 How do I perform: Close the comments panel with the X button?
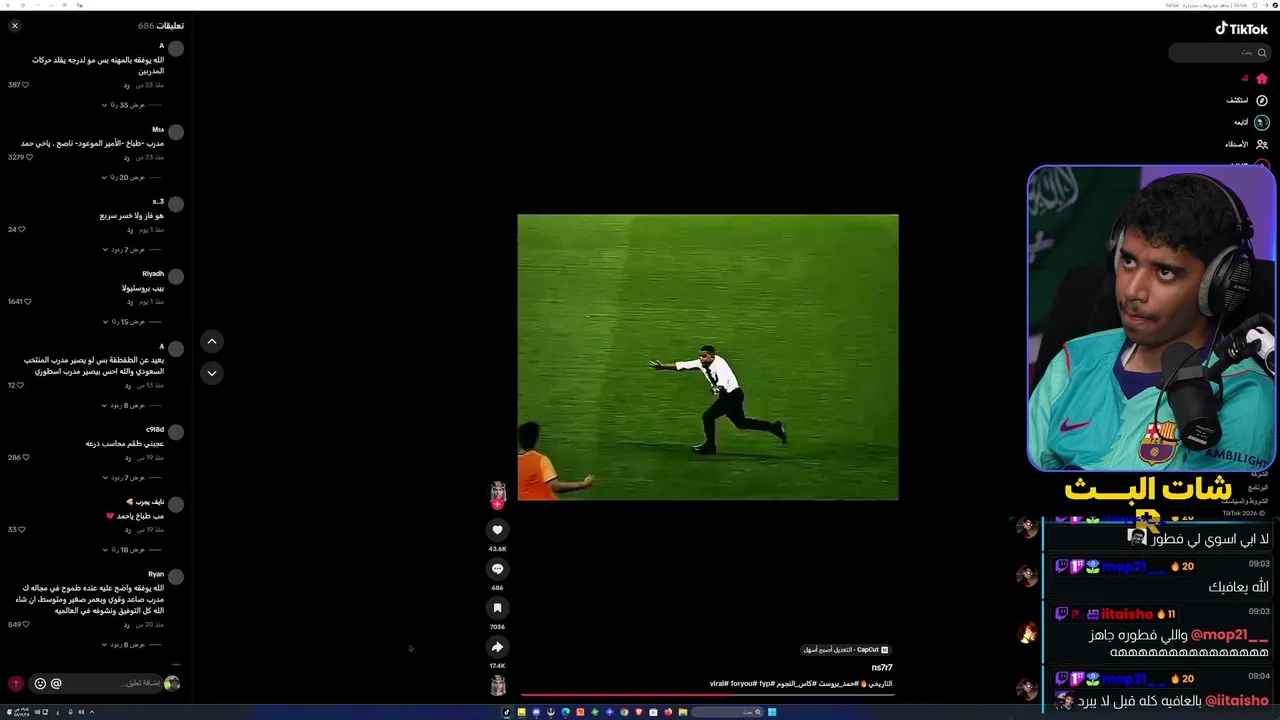click(x=15, y=25)
